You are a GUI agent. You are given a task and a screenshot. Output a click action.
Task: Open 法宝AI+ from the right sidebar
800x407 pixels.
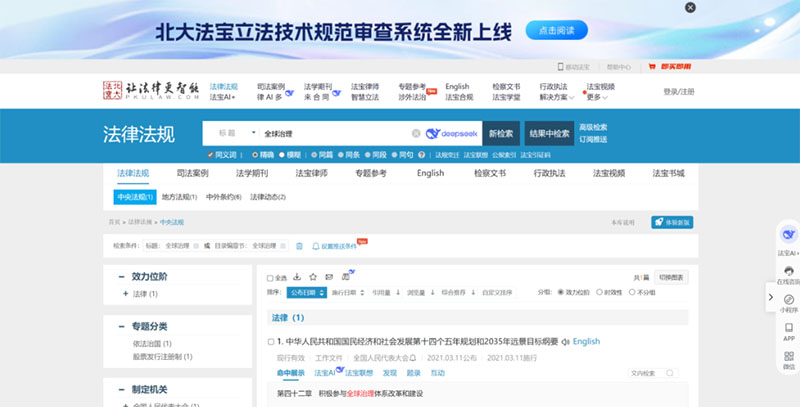tap(788, 236)
